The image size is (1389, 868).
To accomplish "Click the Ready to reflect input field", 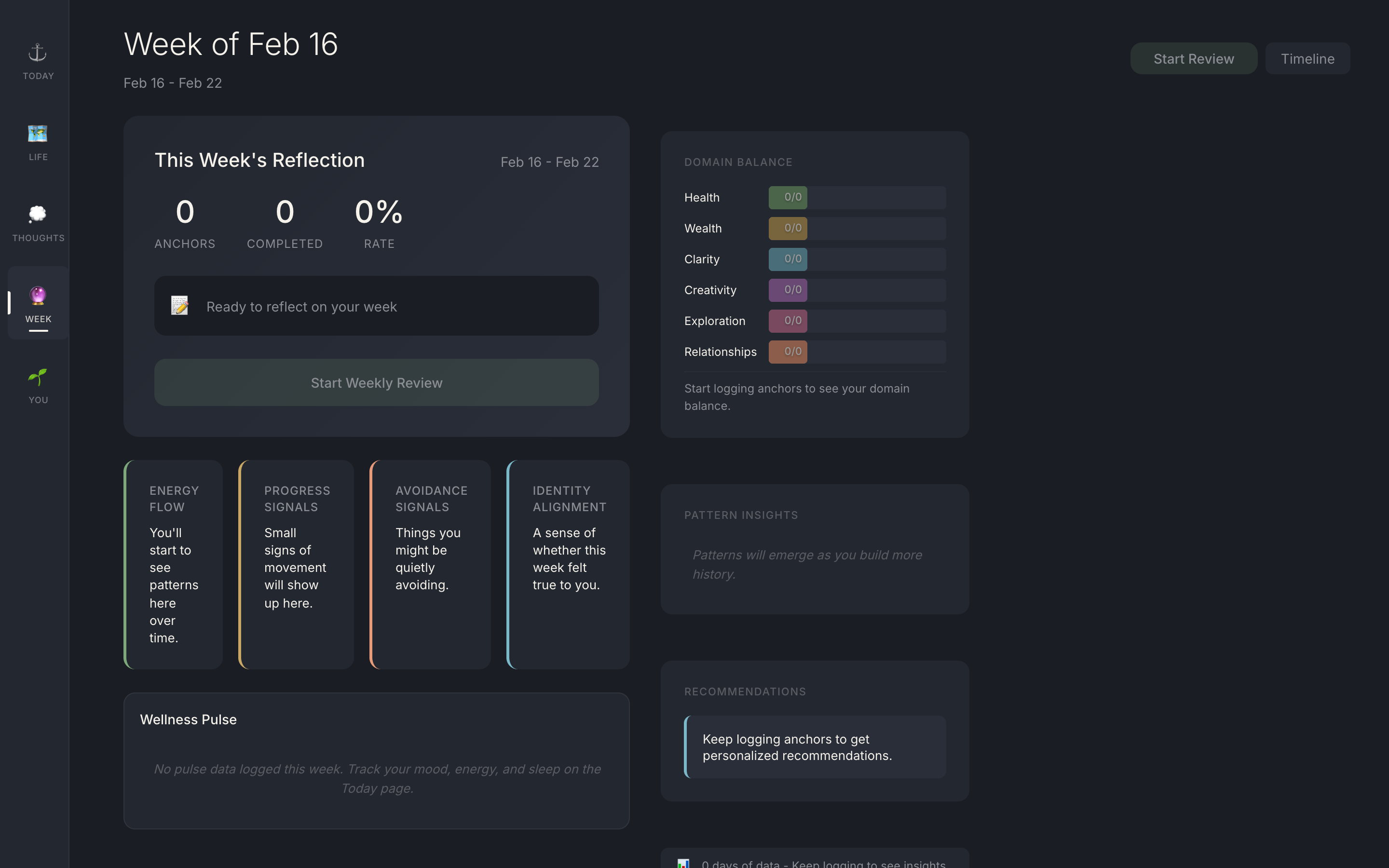I will point(376,306).
